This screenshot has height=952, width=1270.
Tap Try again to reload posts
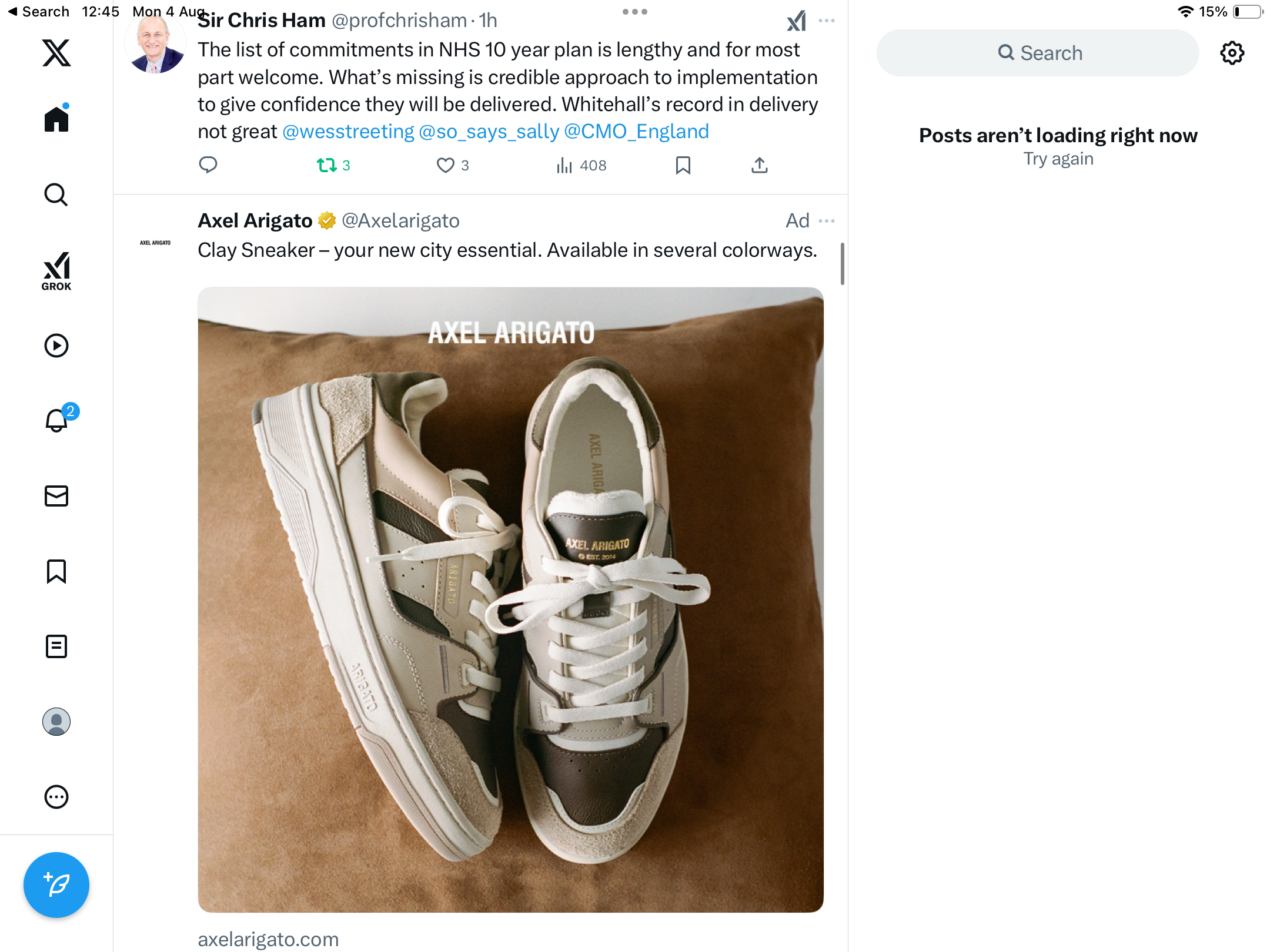pos(1058,159)
